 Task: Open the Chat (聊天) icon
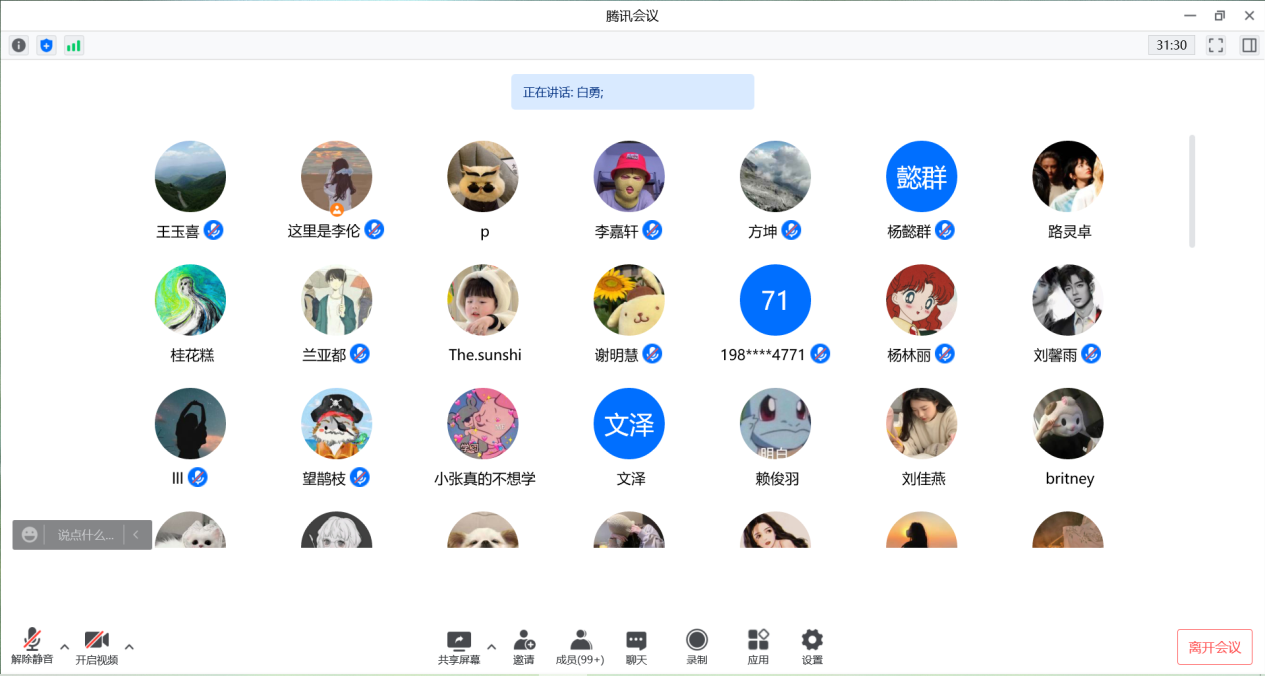pyautogui.click(x=636, y=646)
